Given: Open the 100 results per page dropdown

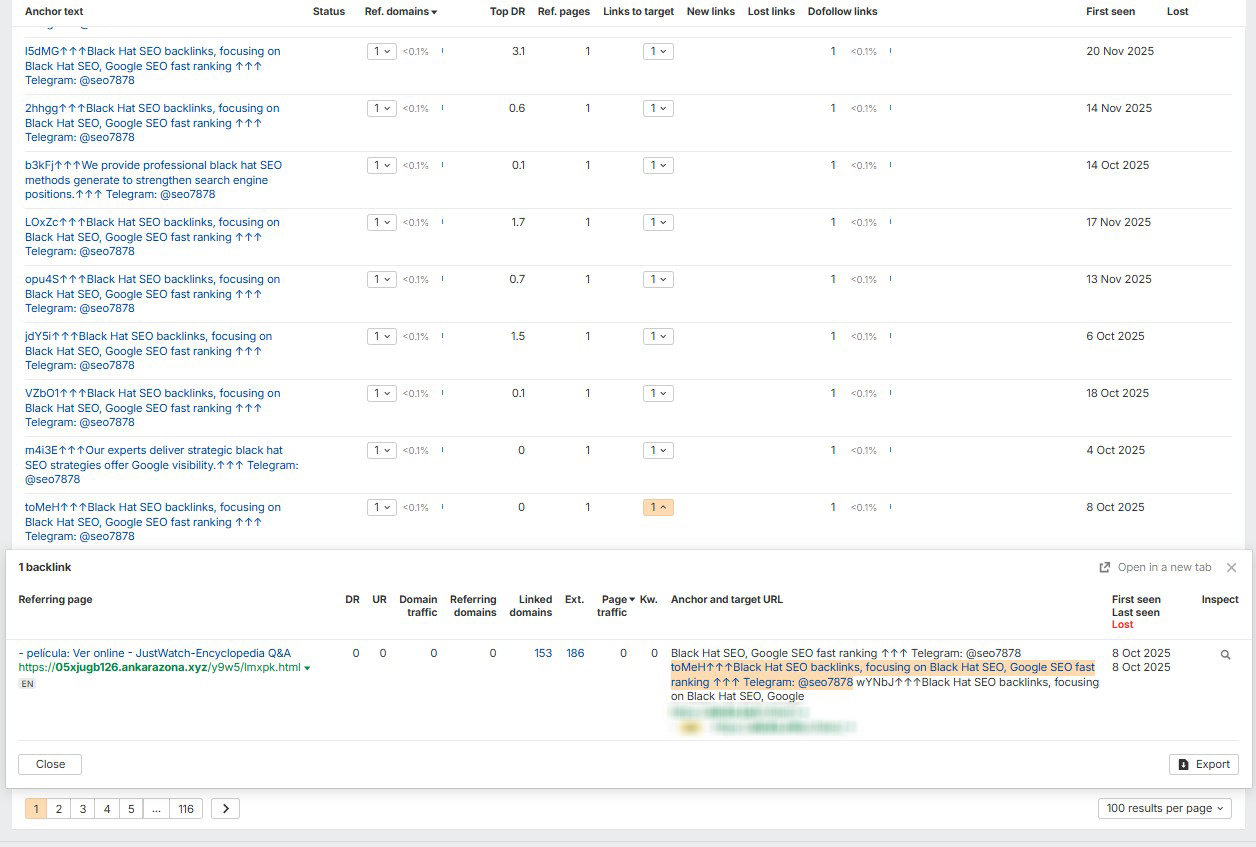Looking at the screenshot, I should tap(1164, 809).
